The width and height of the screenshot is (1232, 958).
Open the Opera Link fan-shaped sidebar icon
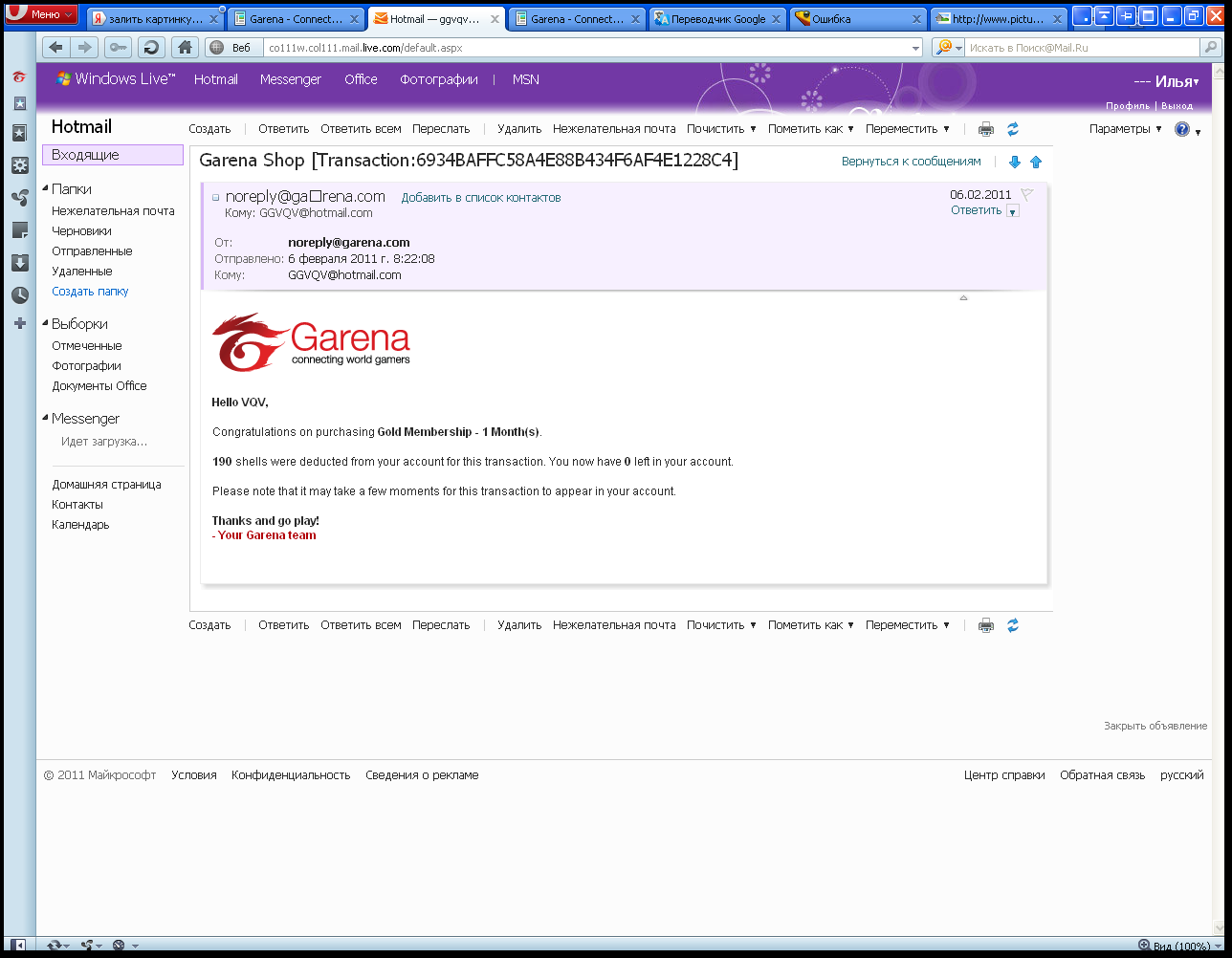pos(19,198)
